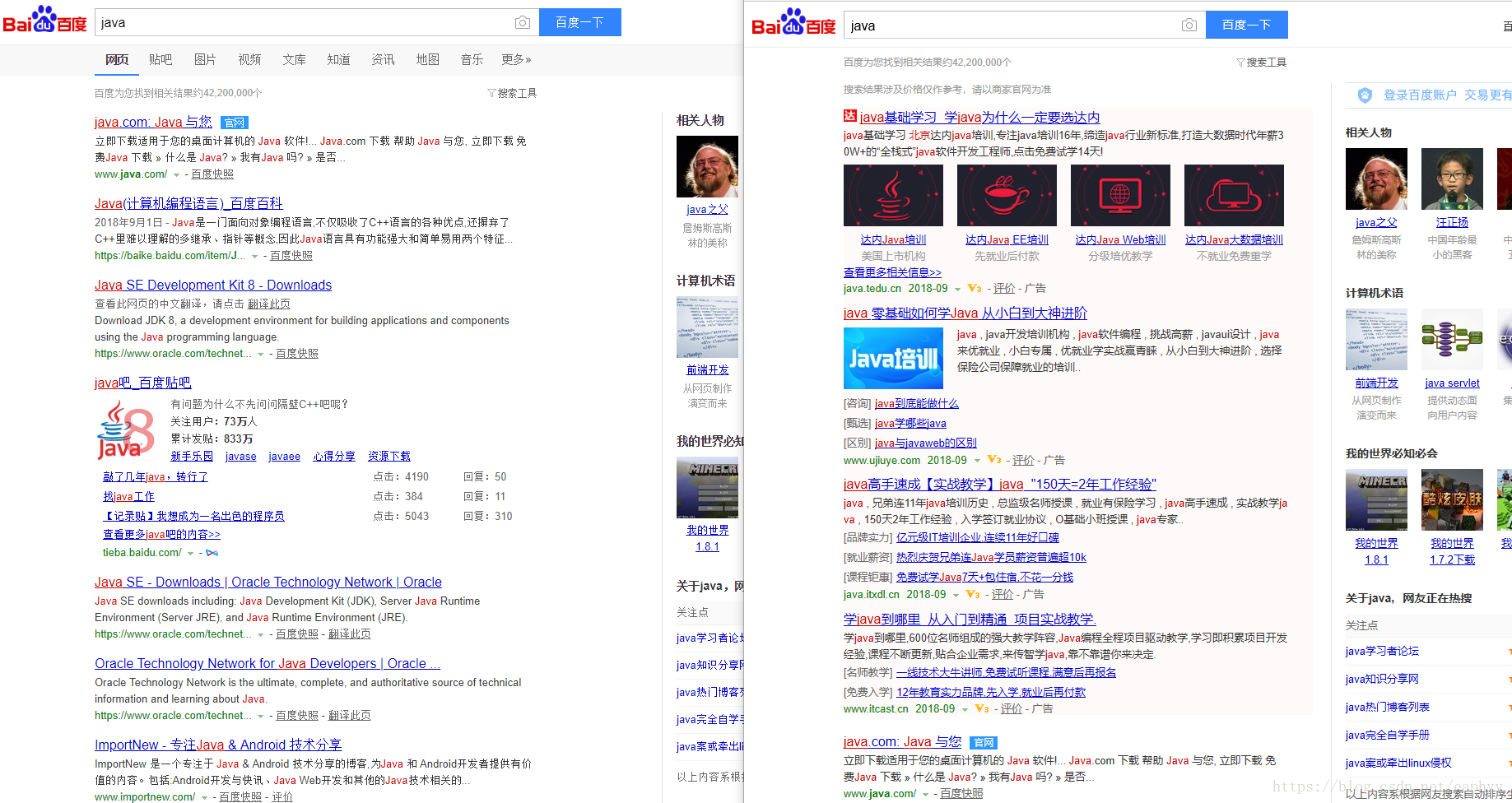
Task: Click V3 badge after www.ujiuye.com
Action: (x=993, y=460)
